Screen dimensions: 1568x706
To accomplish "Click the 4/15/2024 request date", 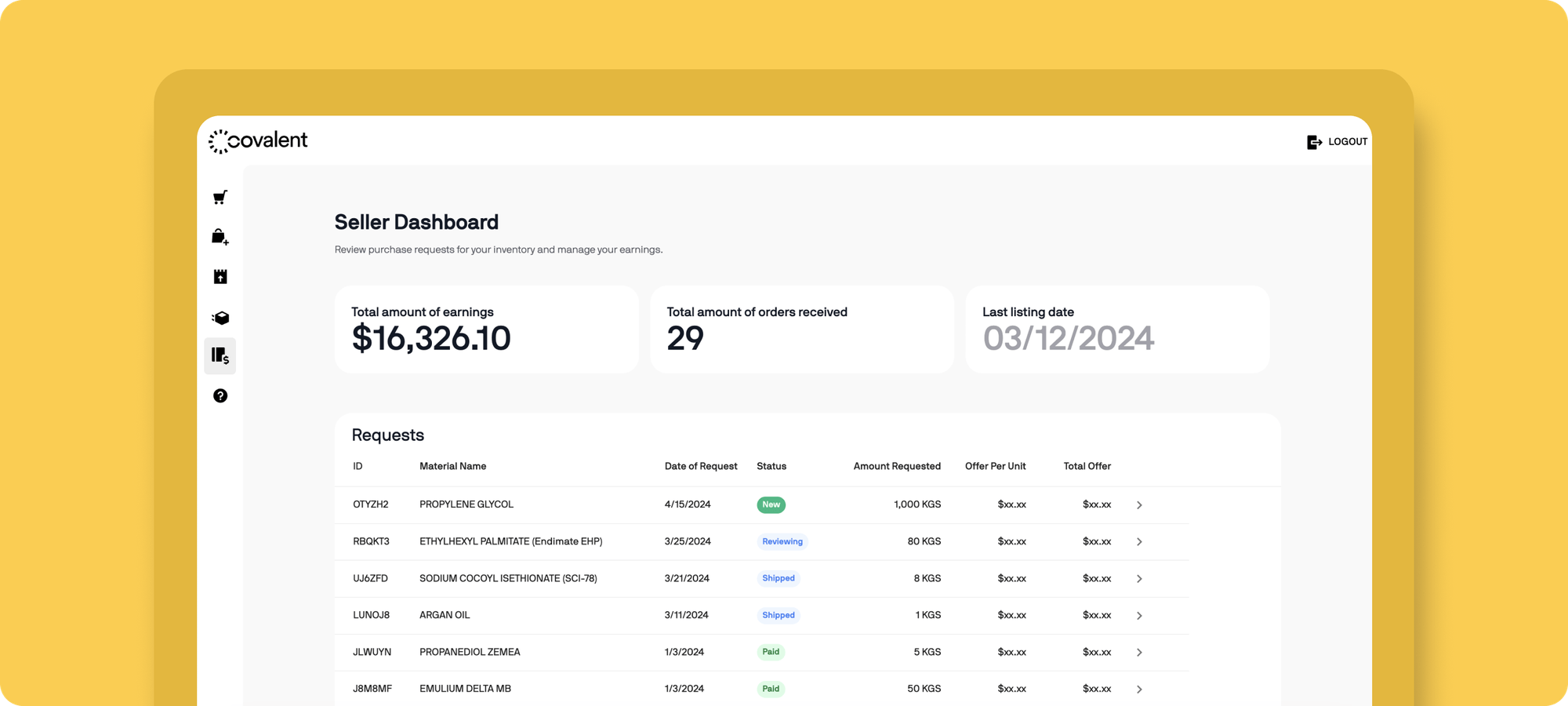I will pyautogui.click(x=688, y=505).
